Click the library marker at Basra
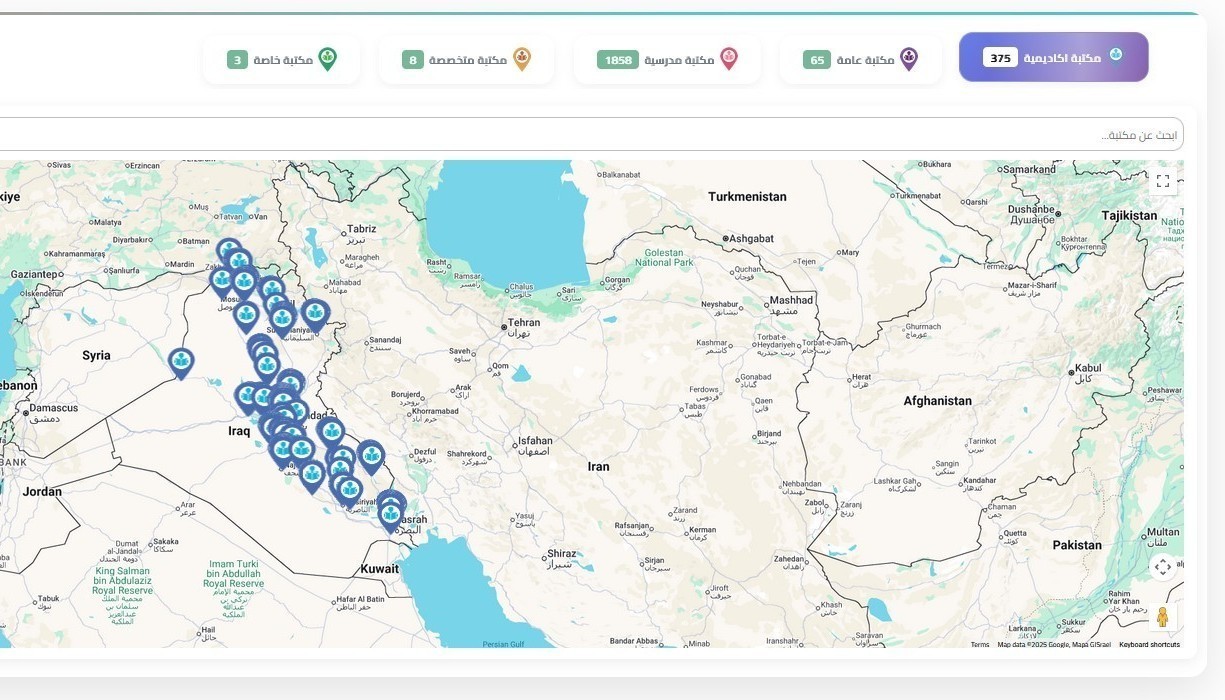This screenshot has width=1225, height=700. [x=391, y=515]
